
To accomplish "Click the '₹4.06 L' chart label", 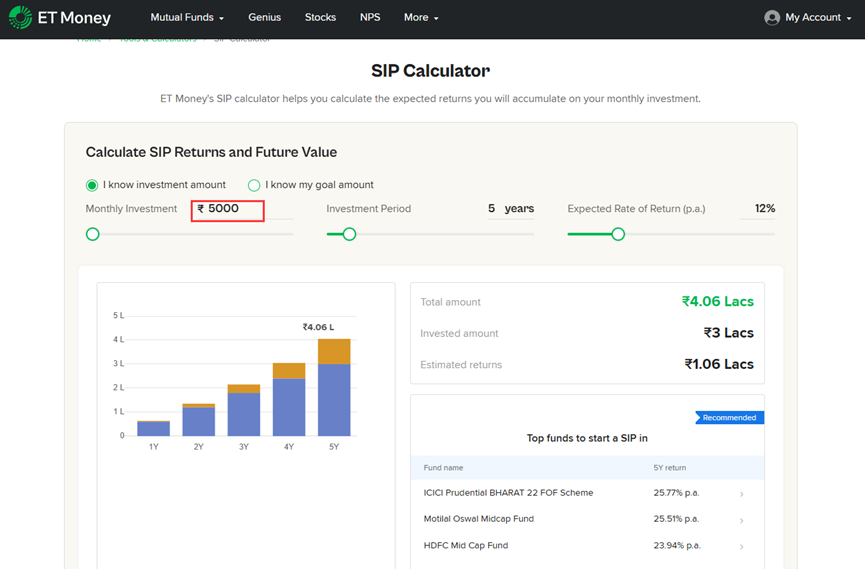I will click(318, 327).
